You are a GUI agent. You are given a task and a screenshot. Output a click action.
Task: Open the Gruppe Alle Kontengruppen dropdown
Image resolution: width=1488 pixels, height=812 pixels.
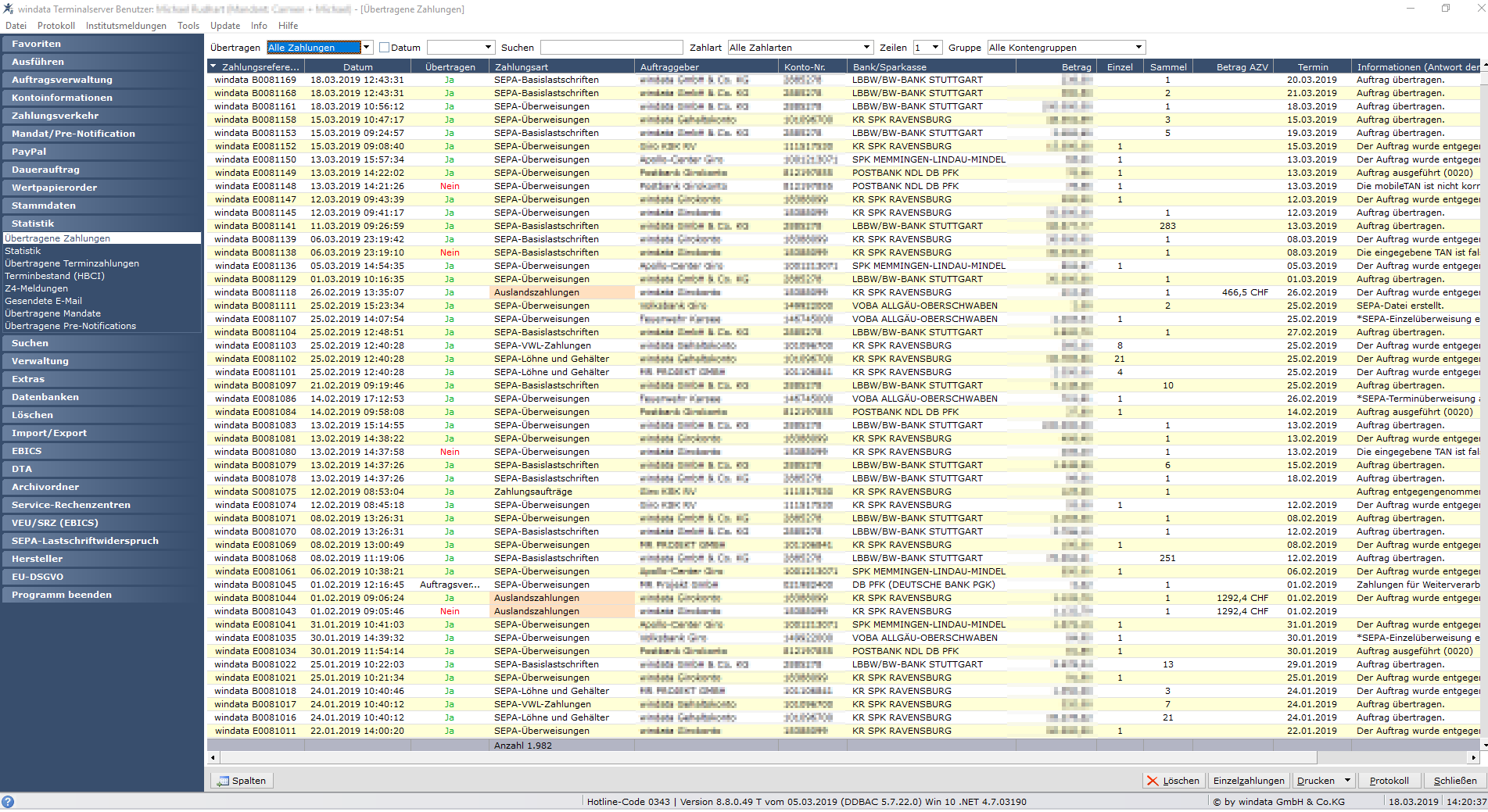[1138, 48]
